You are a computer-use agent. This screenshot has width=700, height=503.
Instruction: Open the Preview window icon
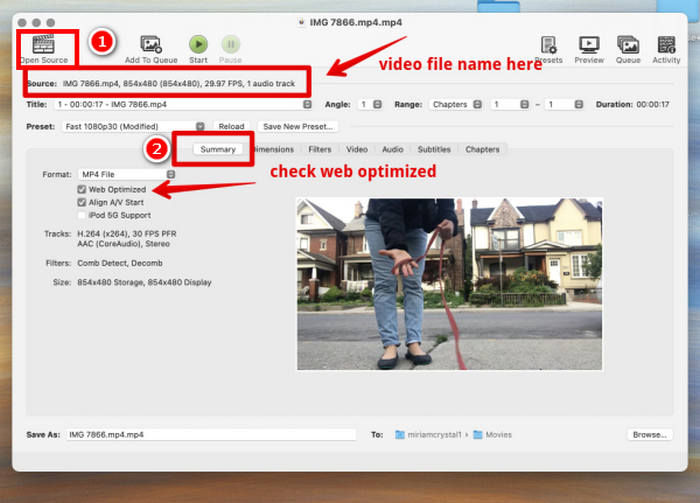coord(589,45)
